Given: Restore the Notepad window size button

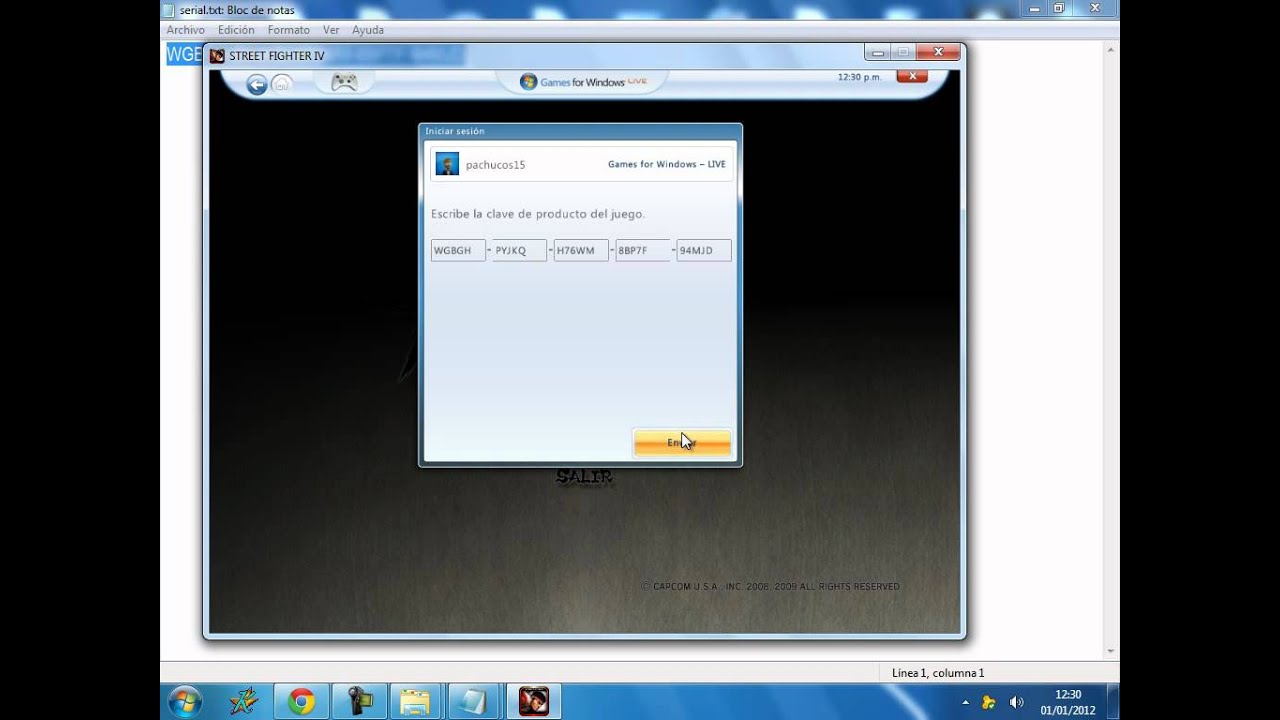Looking at the screenshot, I should [x=1059, y=8].
